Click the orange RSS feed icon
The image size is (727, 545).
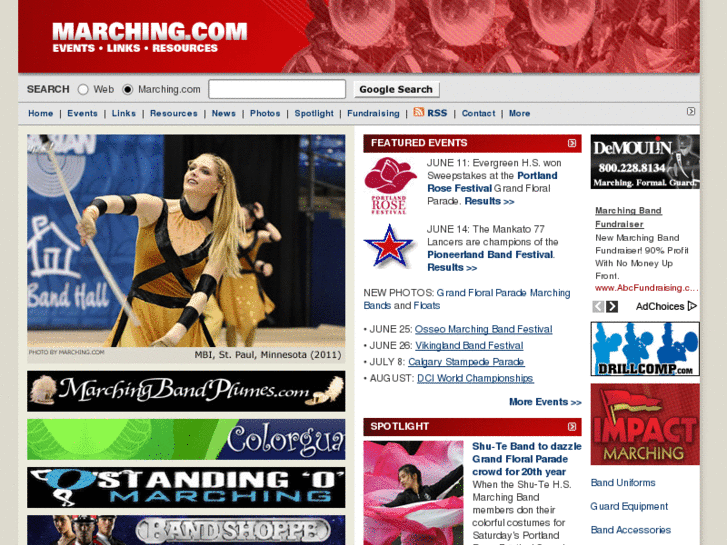(x=419, y=112)
